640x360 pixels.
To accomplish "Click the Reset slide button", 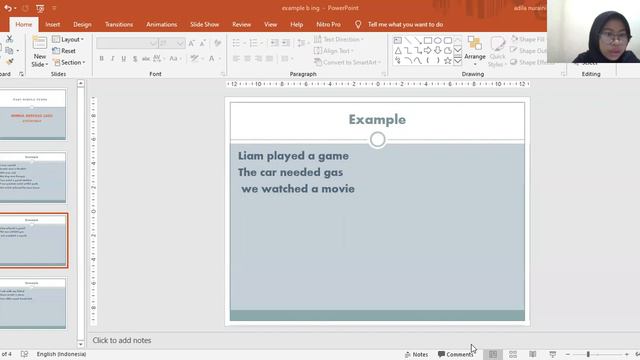I will (64, 51).
